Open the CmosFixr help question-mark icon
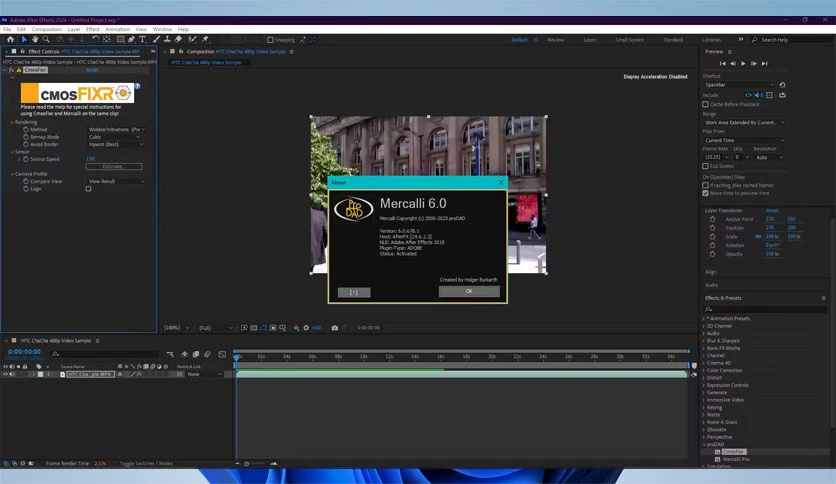 138,86
